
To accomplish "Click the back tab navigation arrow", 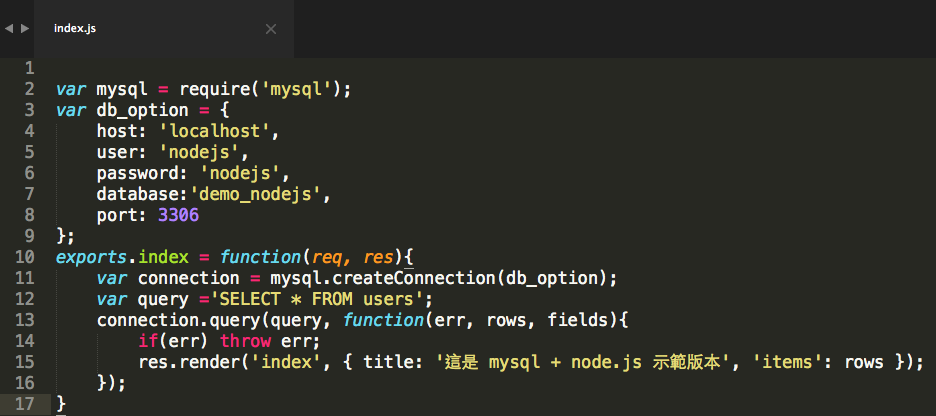I will pyautogui.click(x=9, y=29).
